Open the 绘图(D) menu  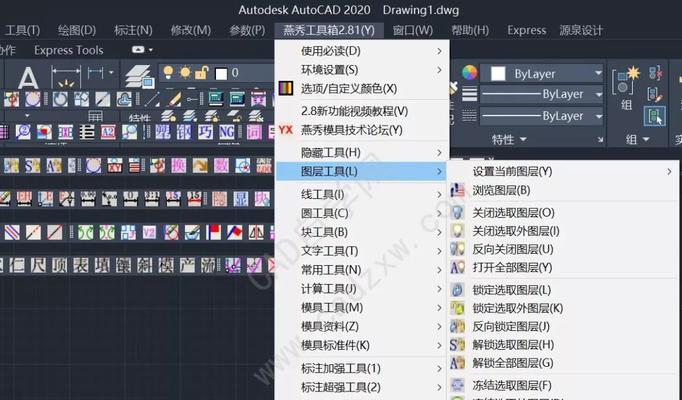click(77, 30)
